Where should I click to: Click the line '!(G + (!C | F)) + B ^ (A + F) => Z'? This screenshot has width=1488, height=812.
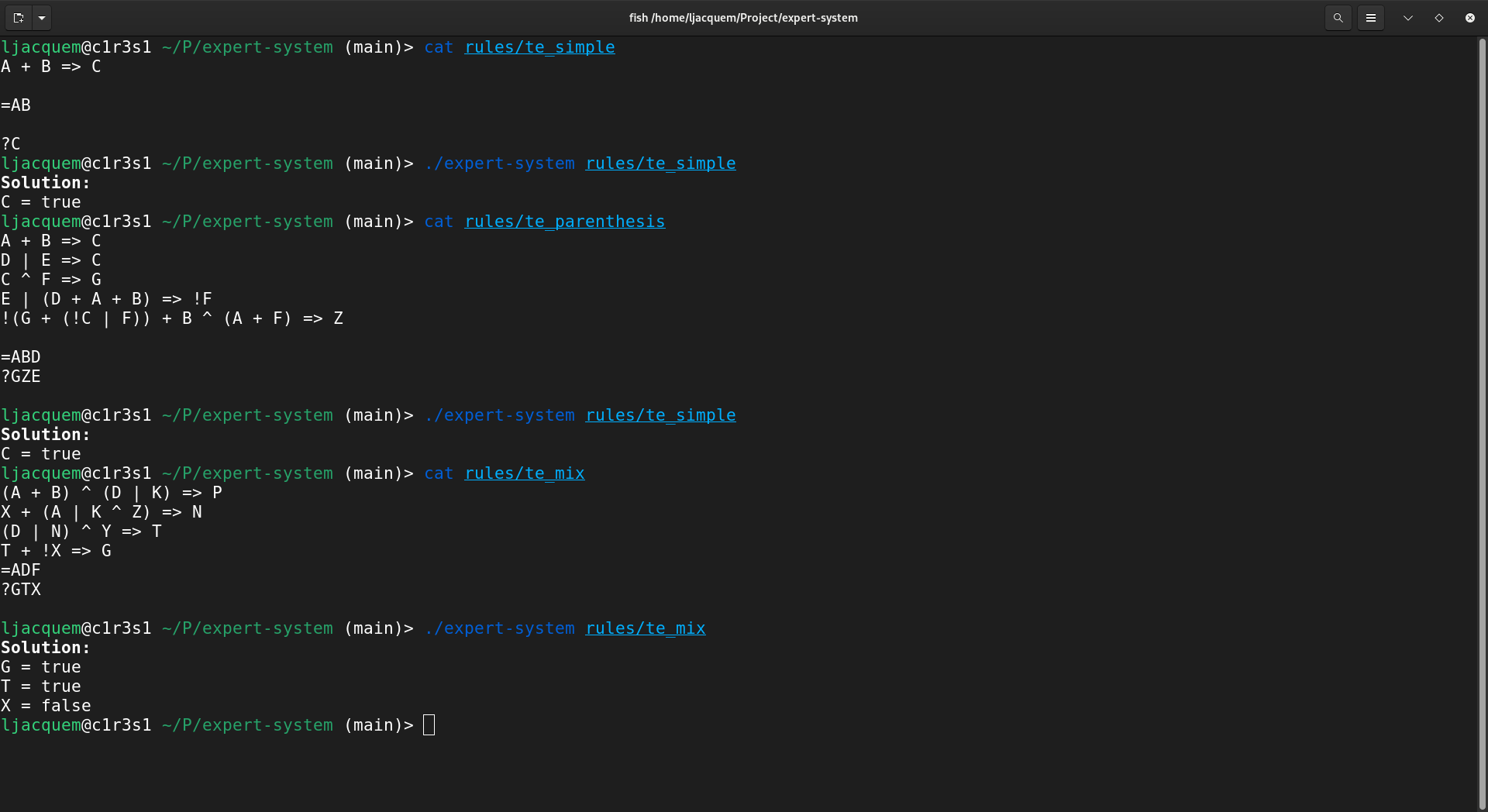point(172,318)
